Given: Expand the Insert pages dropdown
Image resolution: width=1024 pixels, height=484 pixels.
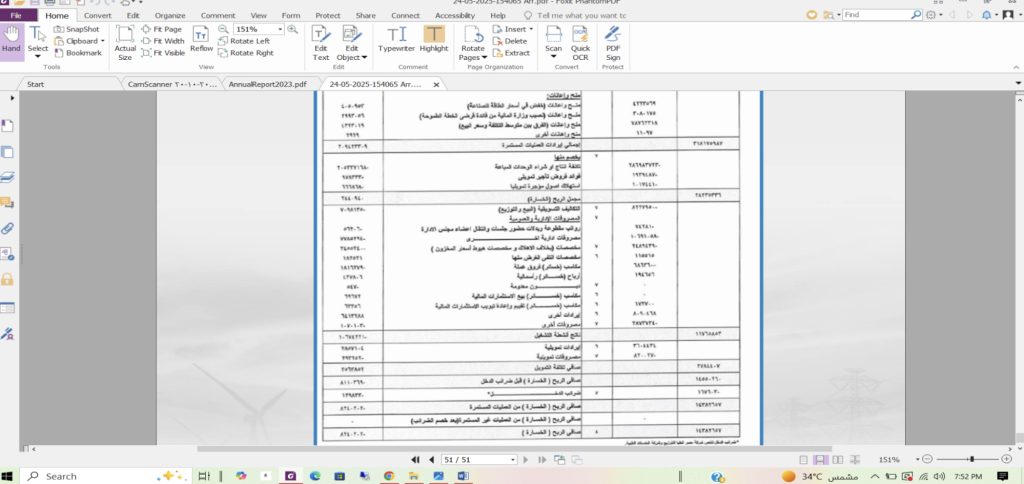Looking at the screenshot, I should 533,29.
